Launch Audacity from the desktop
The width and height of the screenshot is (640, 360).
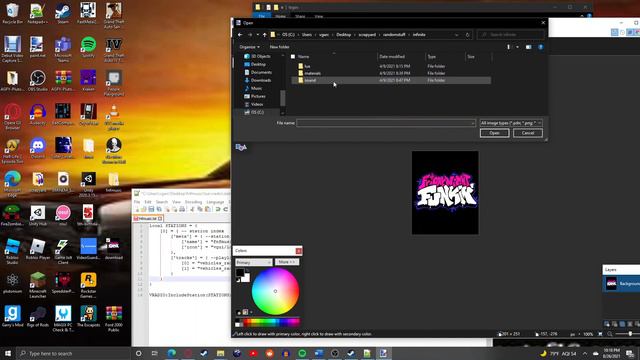tap(38, 115)
